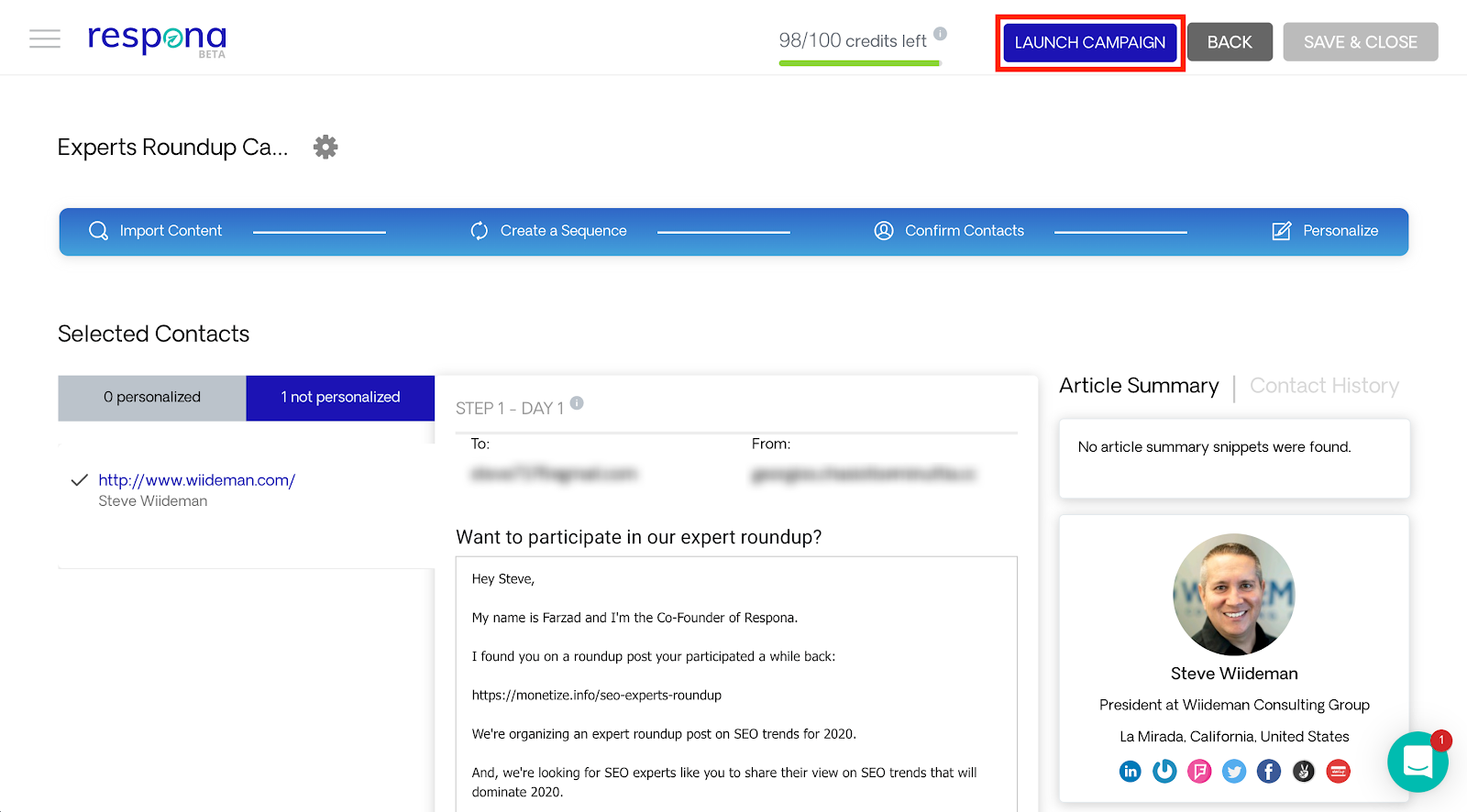The height and width of the screenshot is (812, 1467).
Task: Open the hamburger navigation menu
Action: 44,38
